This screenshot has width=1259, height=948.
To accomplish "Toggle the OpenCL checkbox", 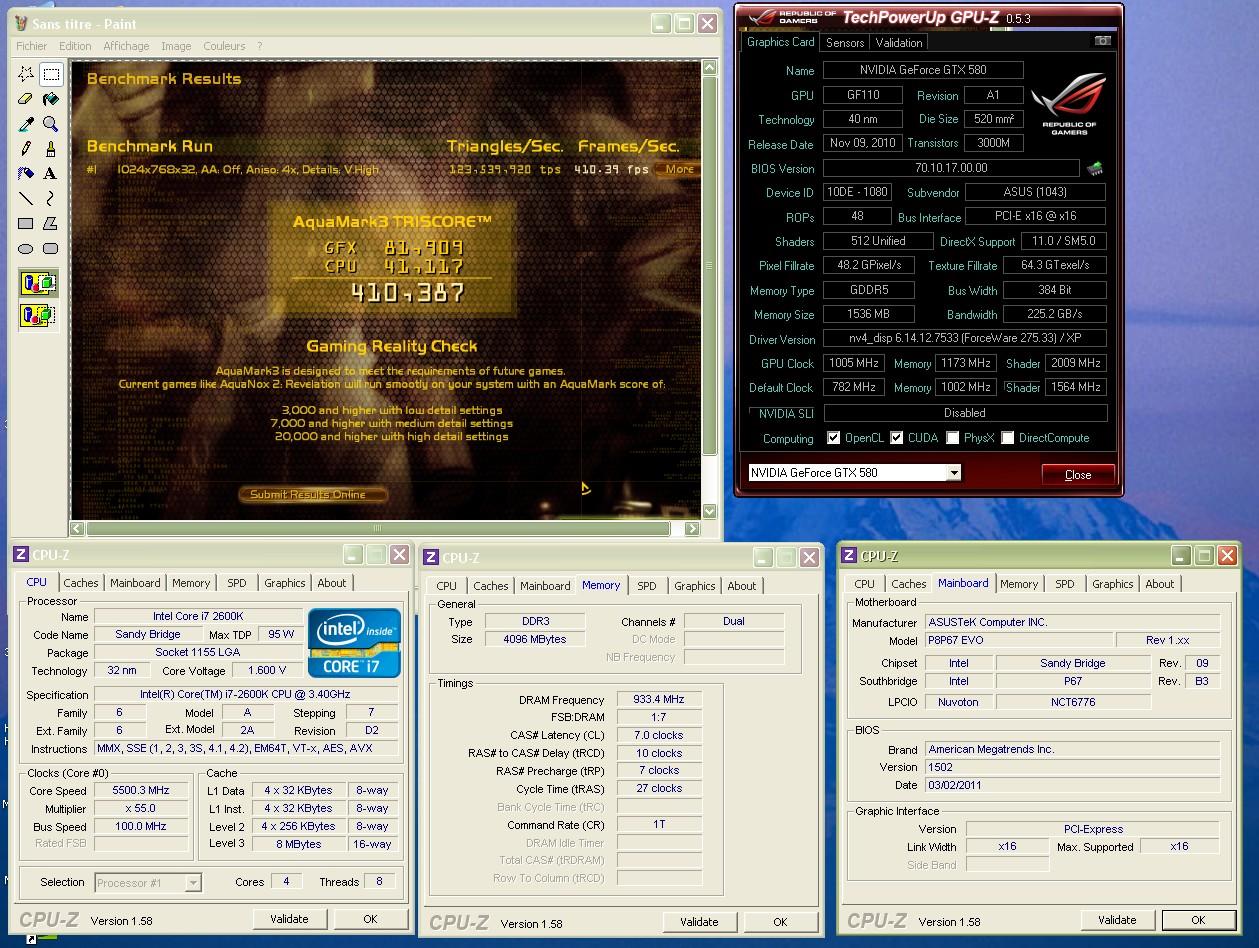I will click(x=834, y=438).
